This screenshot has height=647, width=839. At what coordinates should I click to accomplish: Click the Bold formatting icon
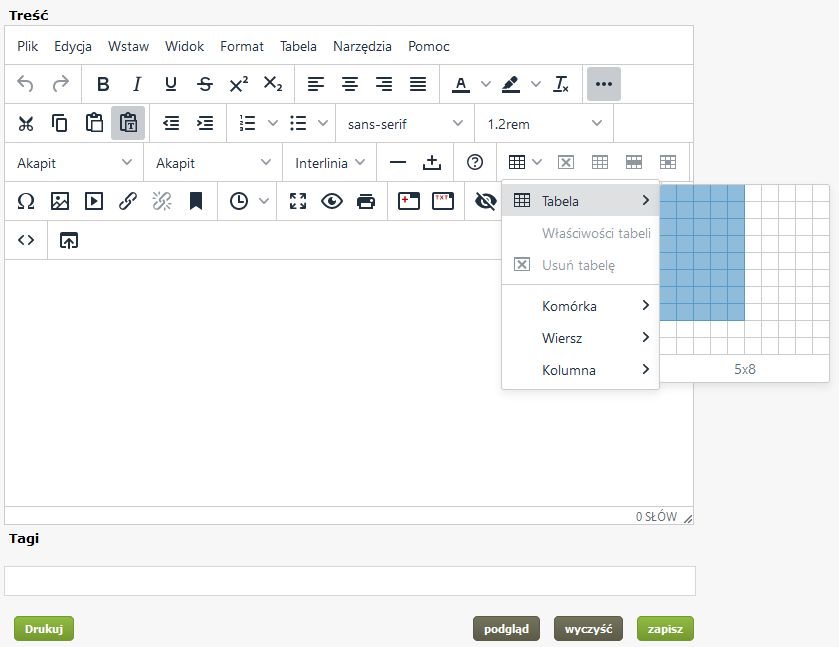pyautogui.click(x=103, y=84)
